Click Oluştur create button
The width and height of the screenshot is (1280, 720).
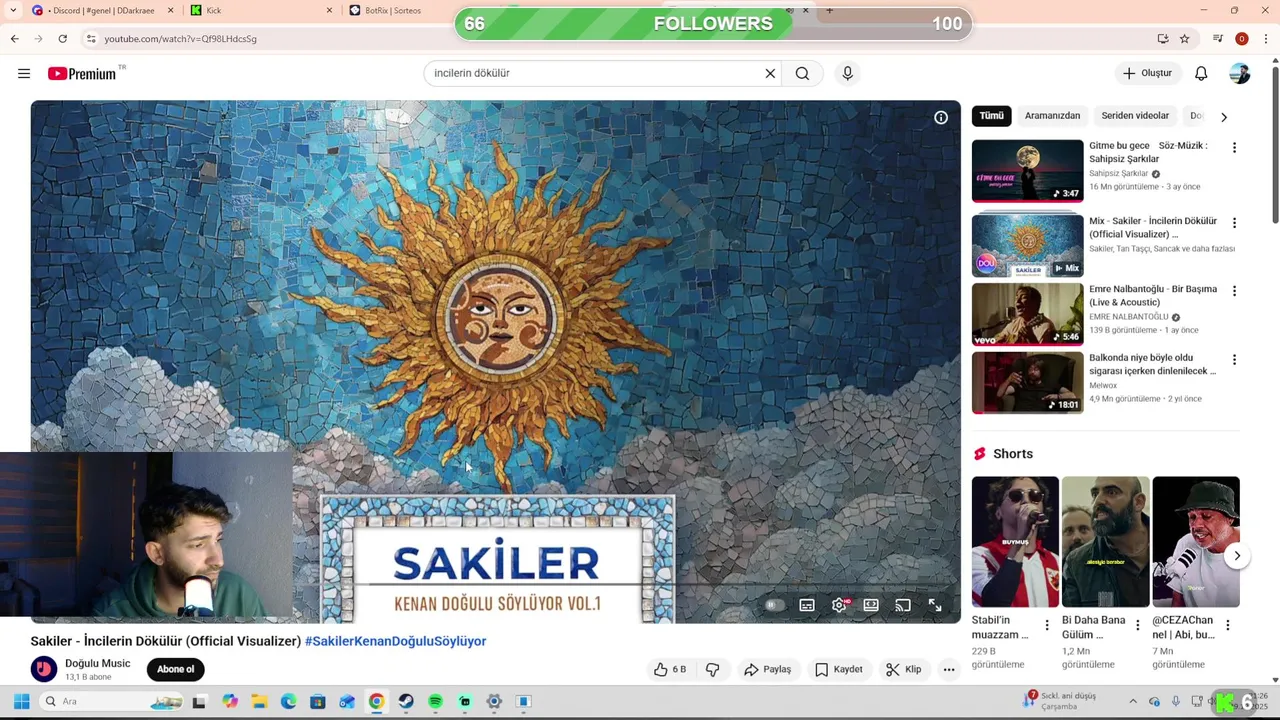1147,73
